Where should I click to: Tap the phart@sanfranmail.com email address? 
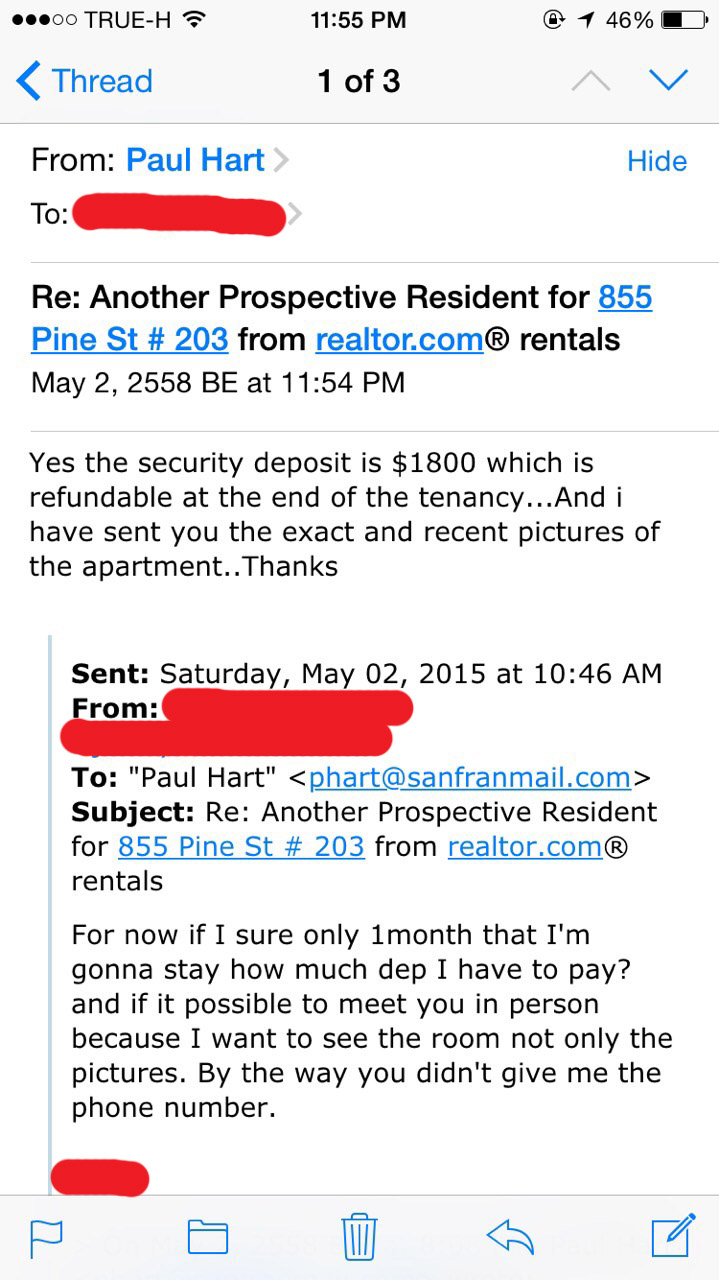click(x=470, y=777)
